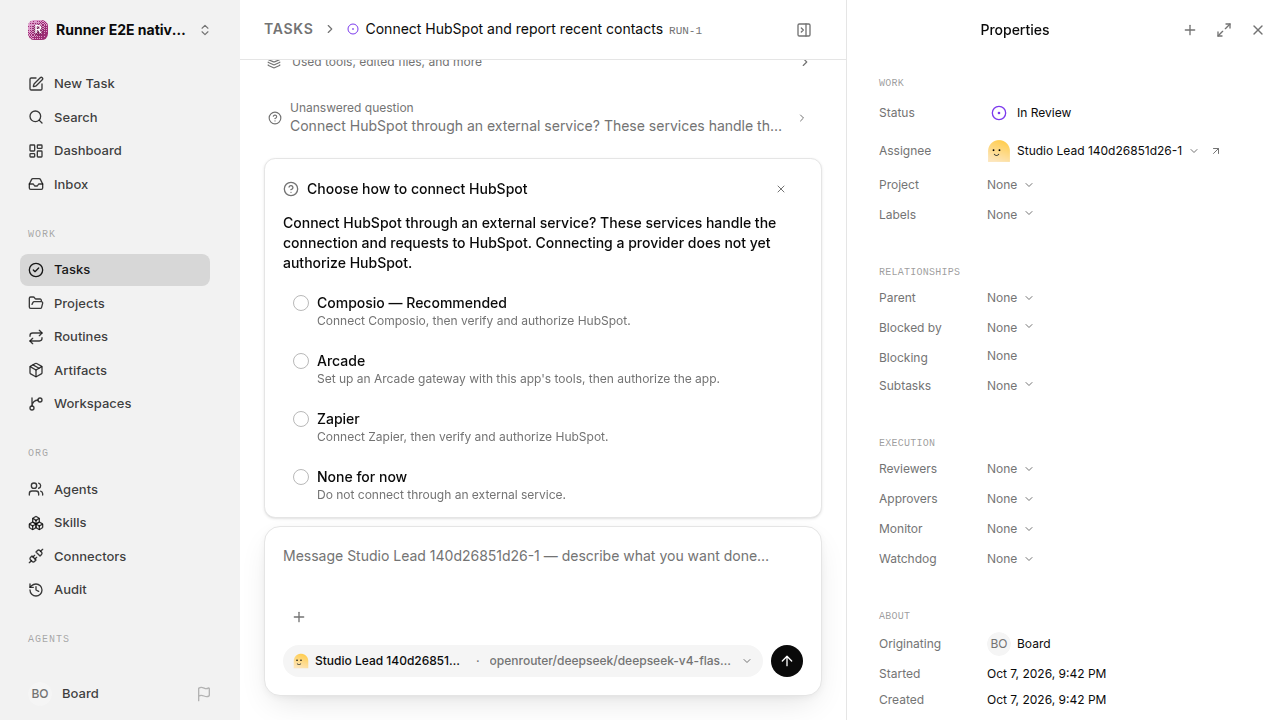Go to Projects in the sidebar
The image size is (1280, 720).
tap(115, 304)
